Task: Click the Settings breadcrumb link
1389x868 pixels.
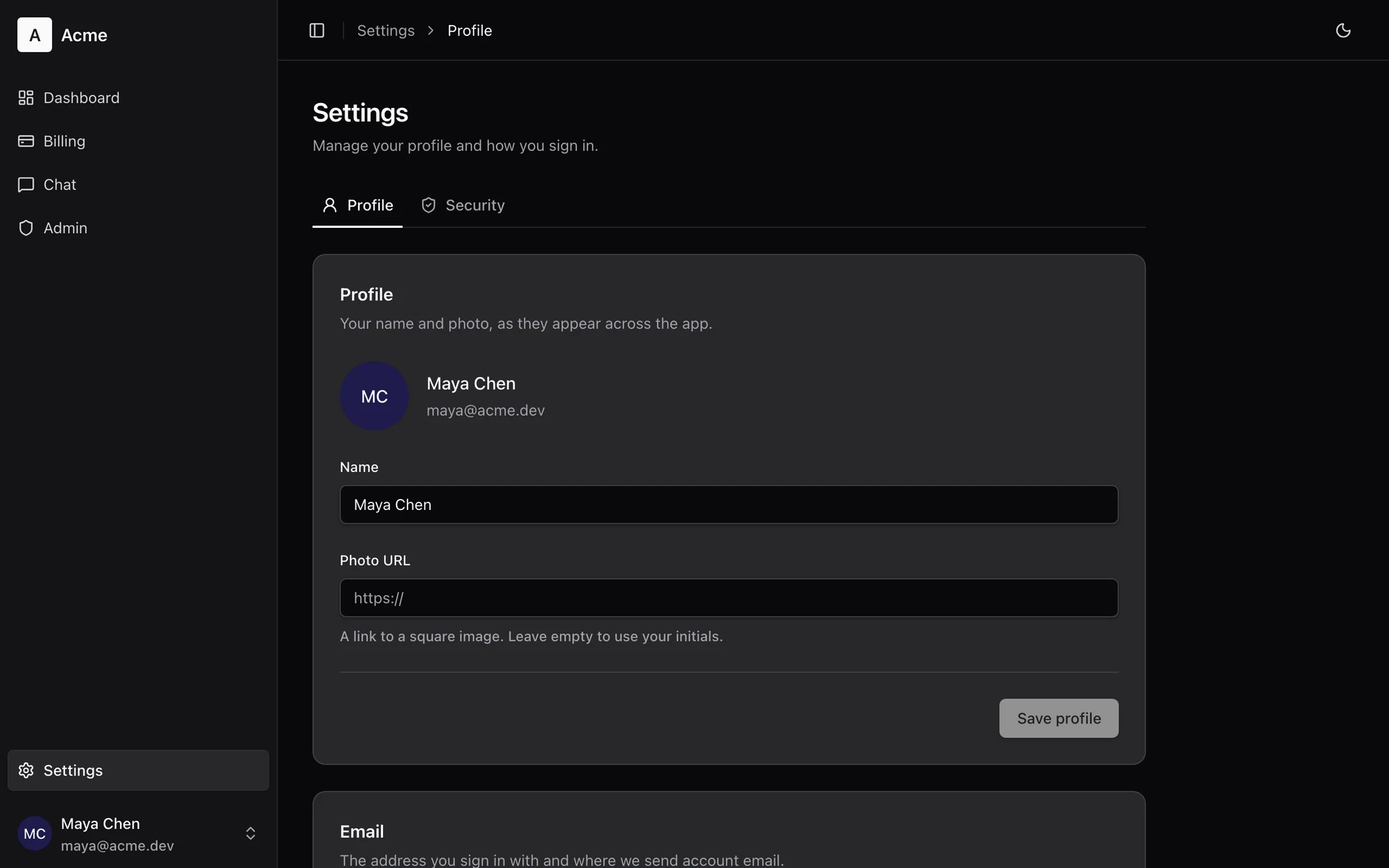Action: pyautogui.click(x=385, y=31)
